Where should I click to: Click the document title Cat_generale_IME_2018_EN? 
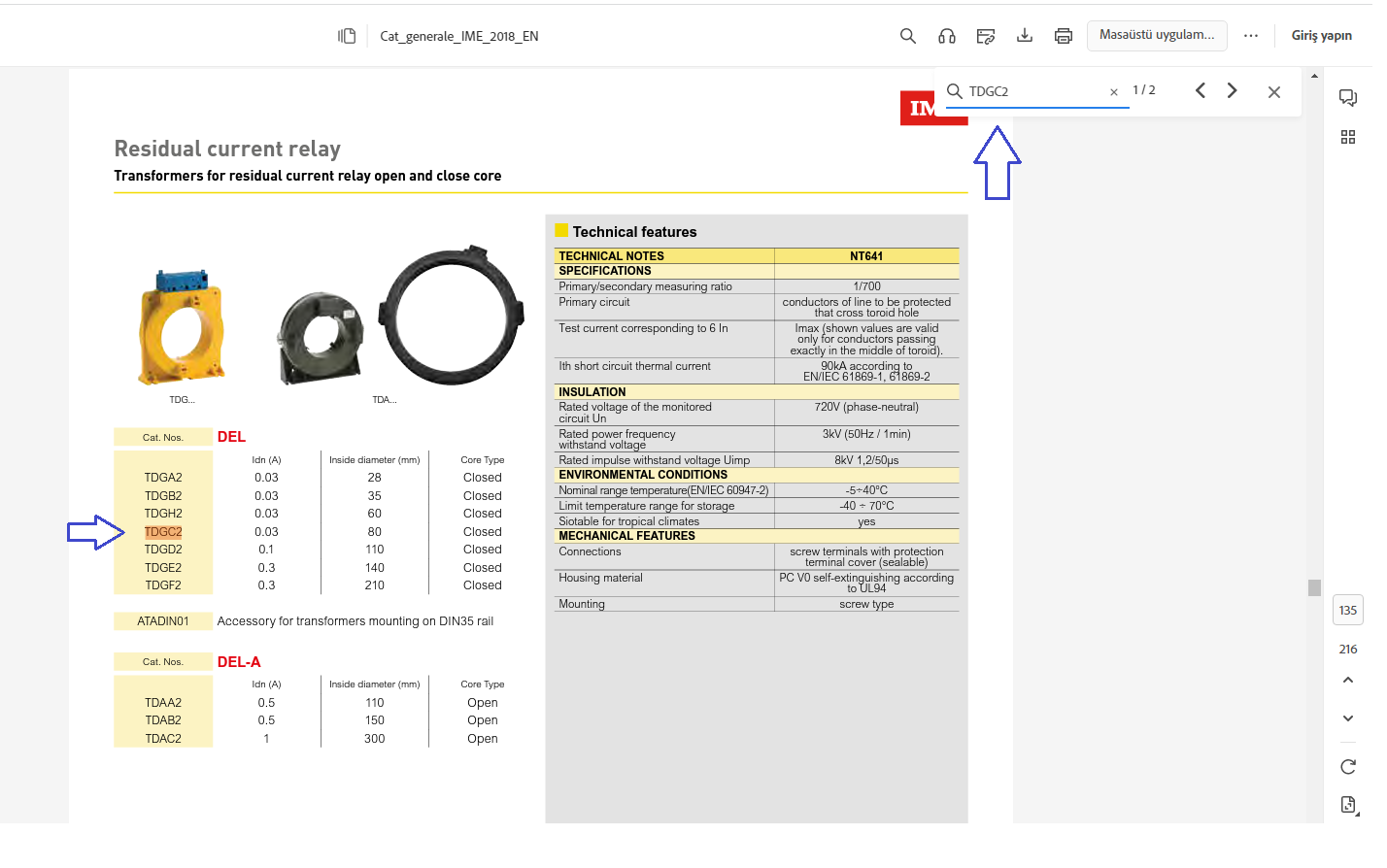pos(459,36)
